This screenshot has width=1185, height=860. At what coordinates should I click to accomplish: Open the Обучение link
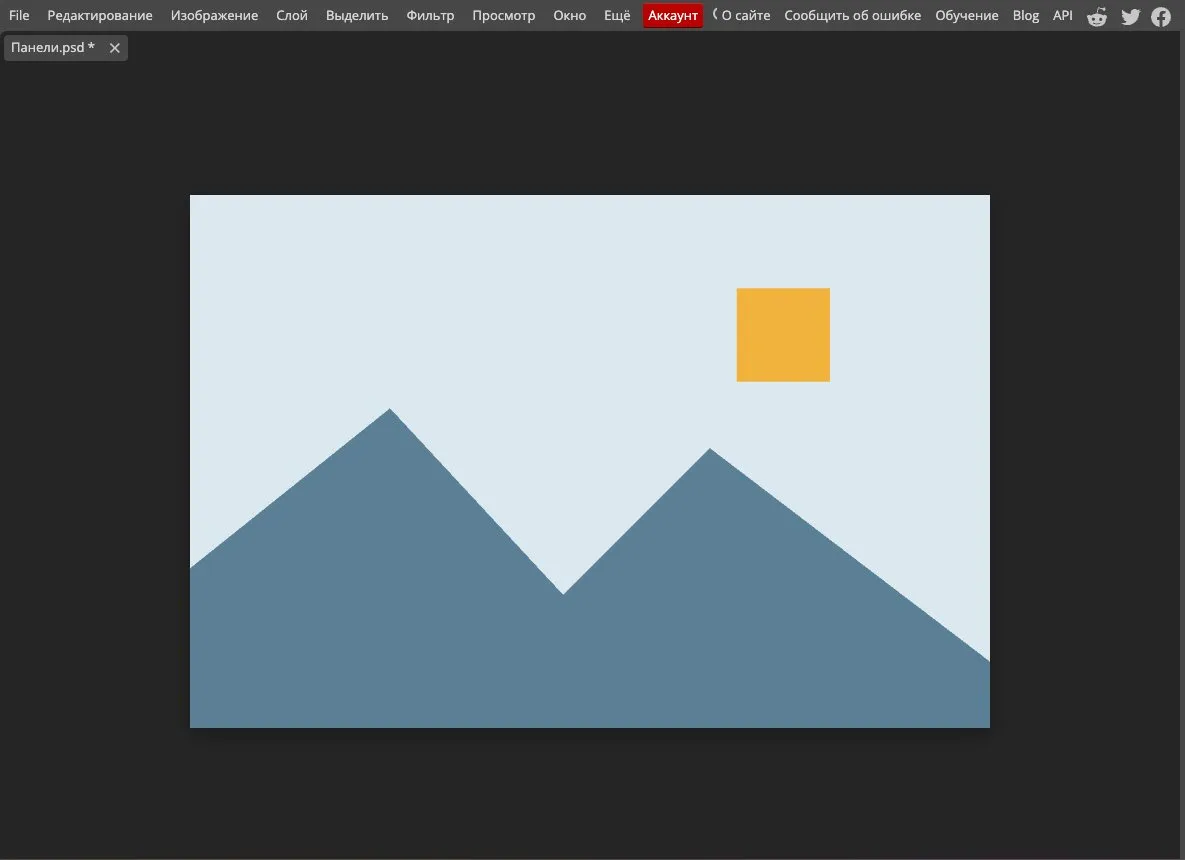click(967, 15)
